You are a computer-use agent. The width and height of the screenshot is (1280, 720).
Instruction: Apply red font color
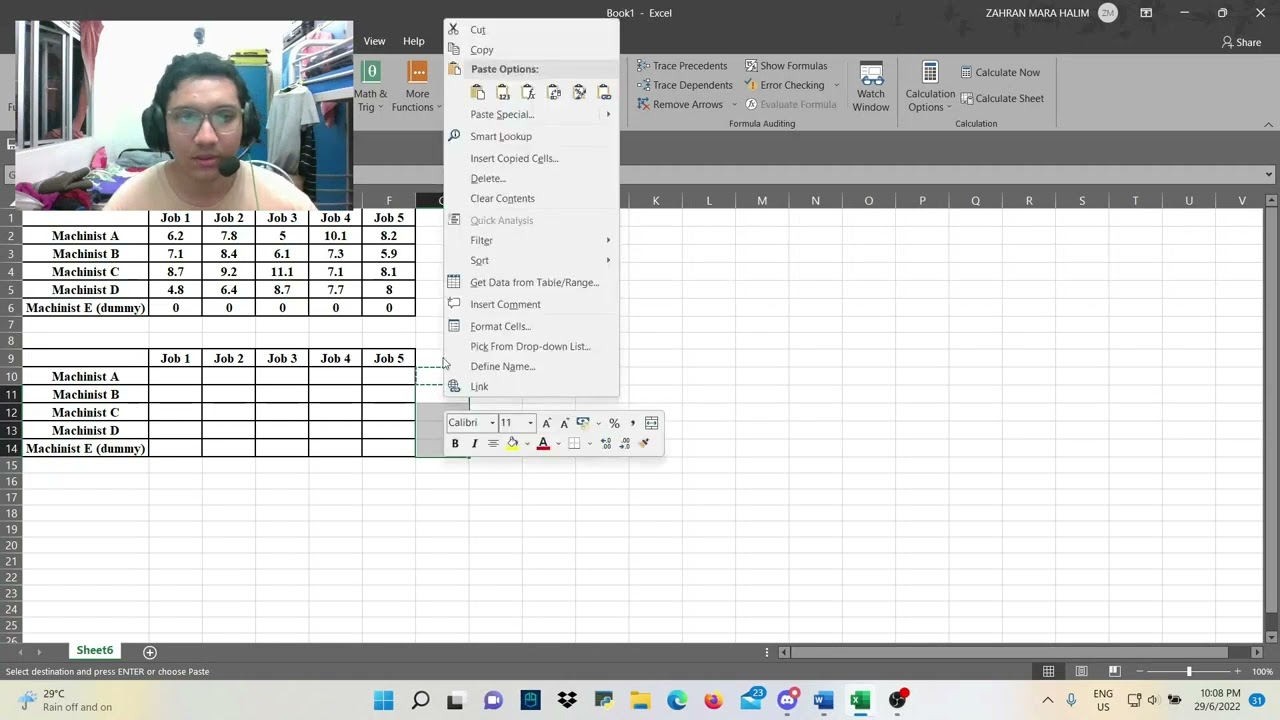543,444
